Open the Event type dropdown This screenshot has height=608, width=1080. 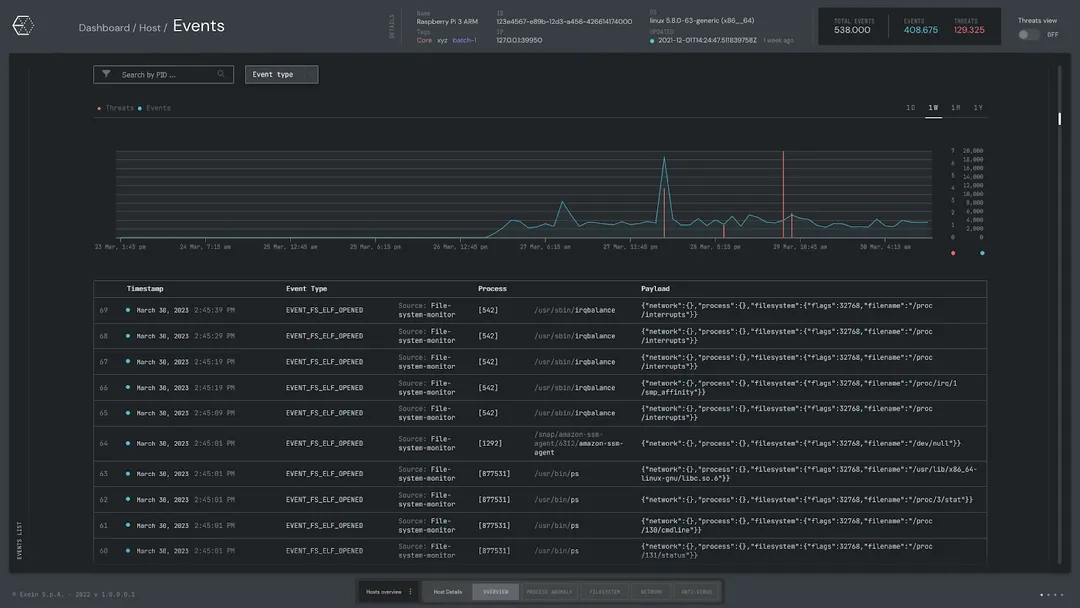[281, 73]
